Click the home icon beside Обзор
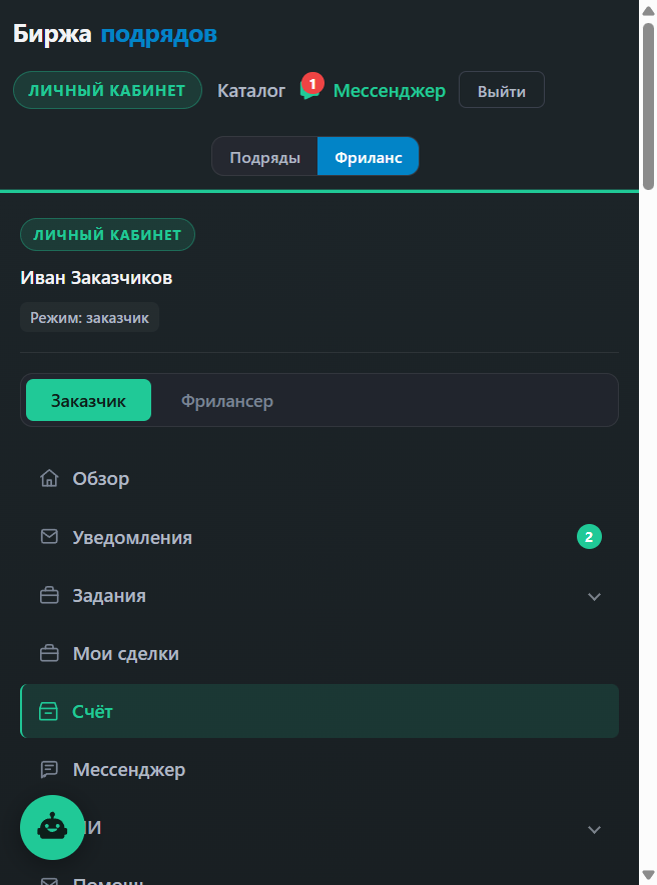Viewport: 657px width, 885px height. coord(49,478)
